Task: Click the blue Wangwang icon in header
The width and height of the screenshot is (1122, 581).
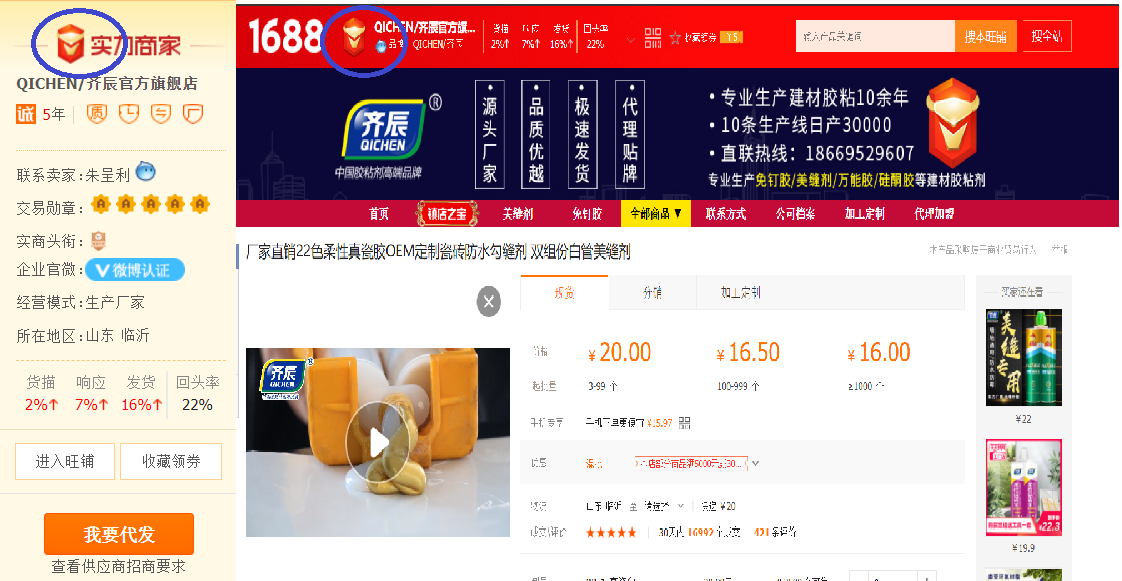Action: (381, 45)
